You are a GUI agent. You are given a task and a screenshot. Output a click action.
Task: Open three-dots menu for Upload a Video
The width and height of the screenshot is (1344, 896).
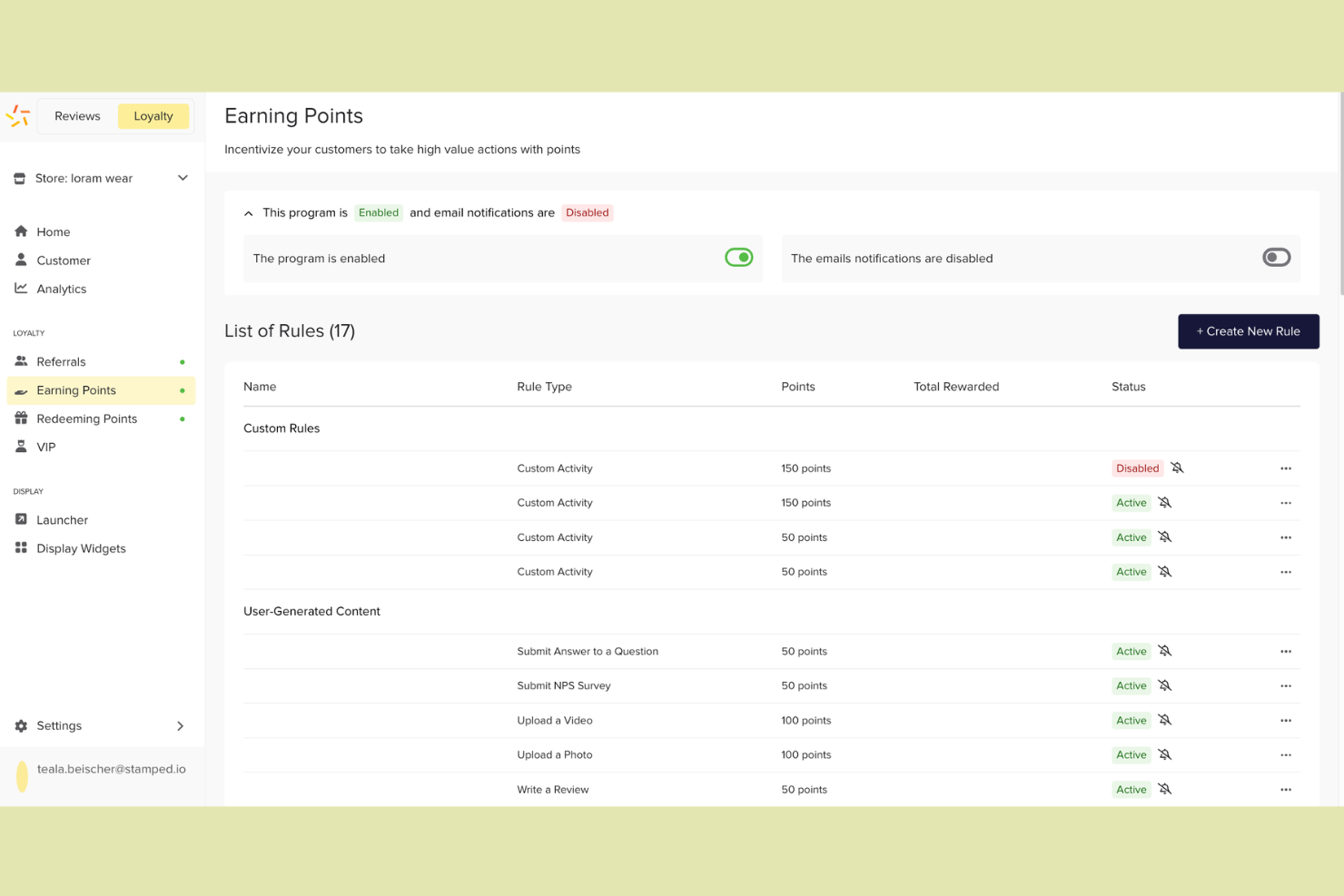[x=1286, y=721]
